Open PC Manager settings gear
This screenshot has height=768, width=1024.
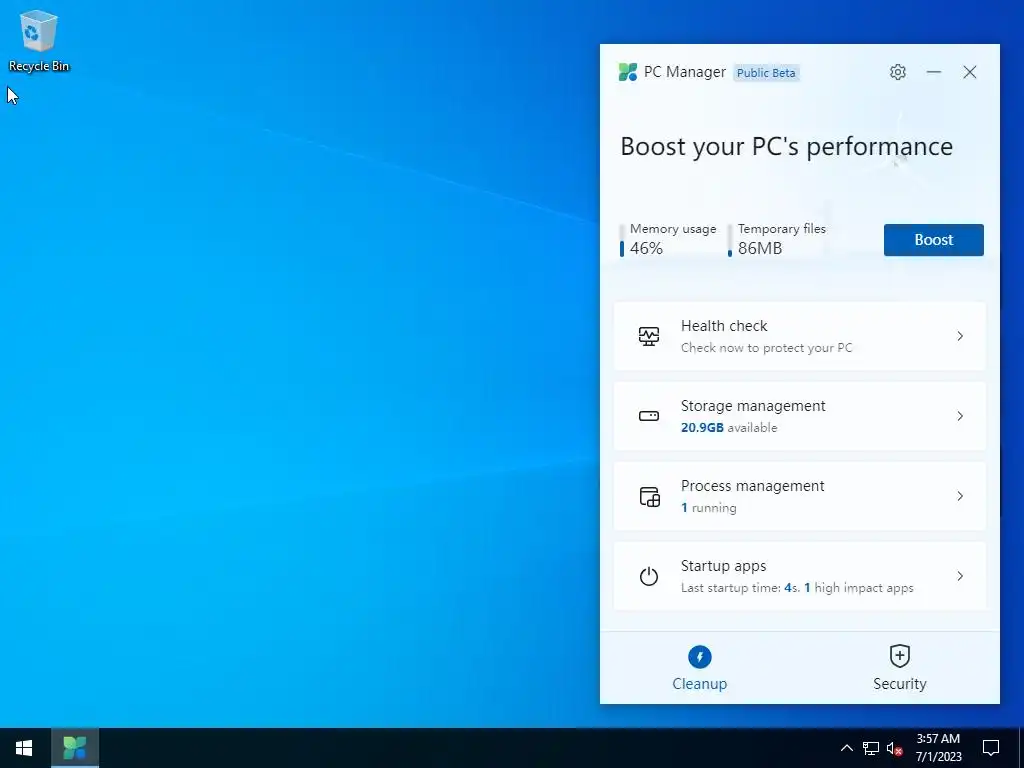(x=898, y=72)
